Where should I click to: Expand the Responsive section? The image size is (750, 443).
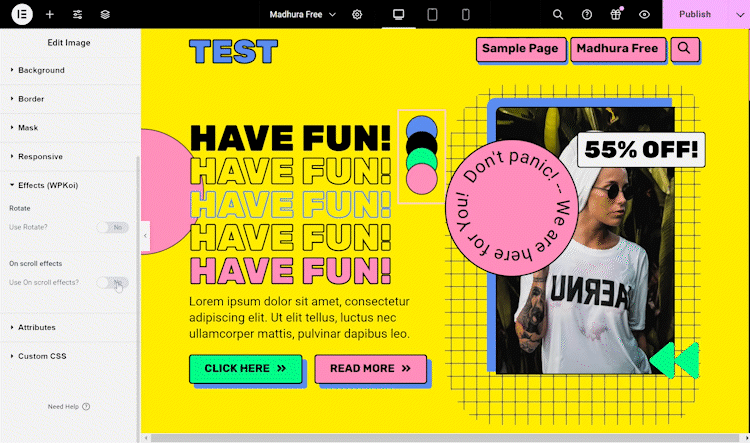click(x=70, y=156)
